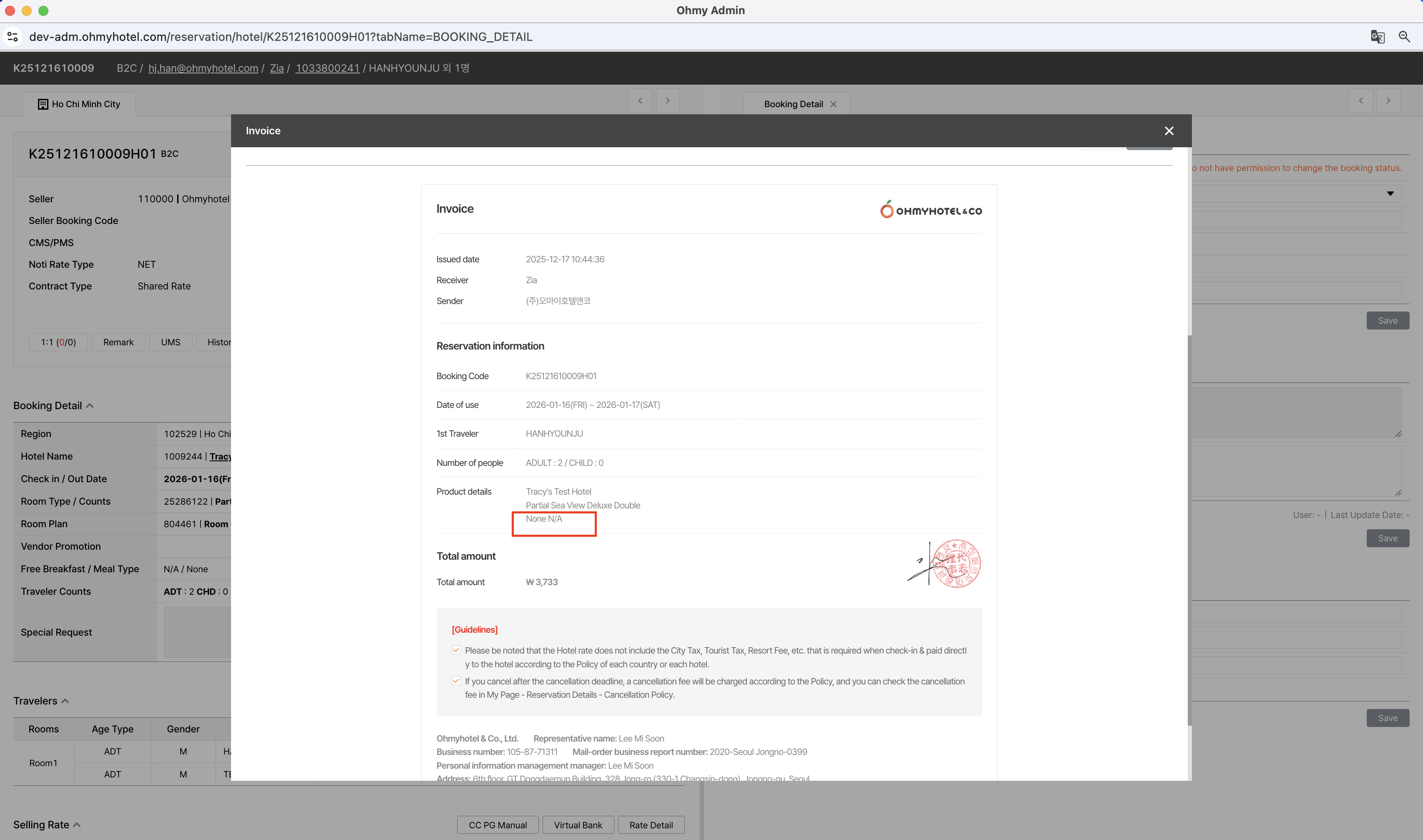The image size is (1423, 840).
Task: Click the Google Translate icon in address bar
Action: pos(1377,37)
